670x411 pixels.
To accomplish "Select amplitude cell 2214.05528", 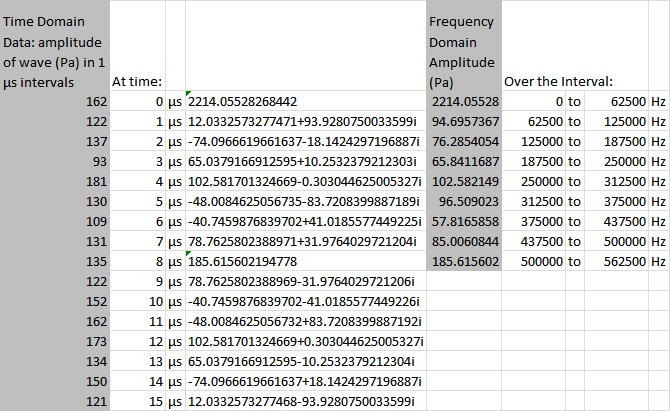I will (x=464, y=101).
